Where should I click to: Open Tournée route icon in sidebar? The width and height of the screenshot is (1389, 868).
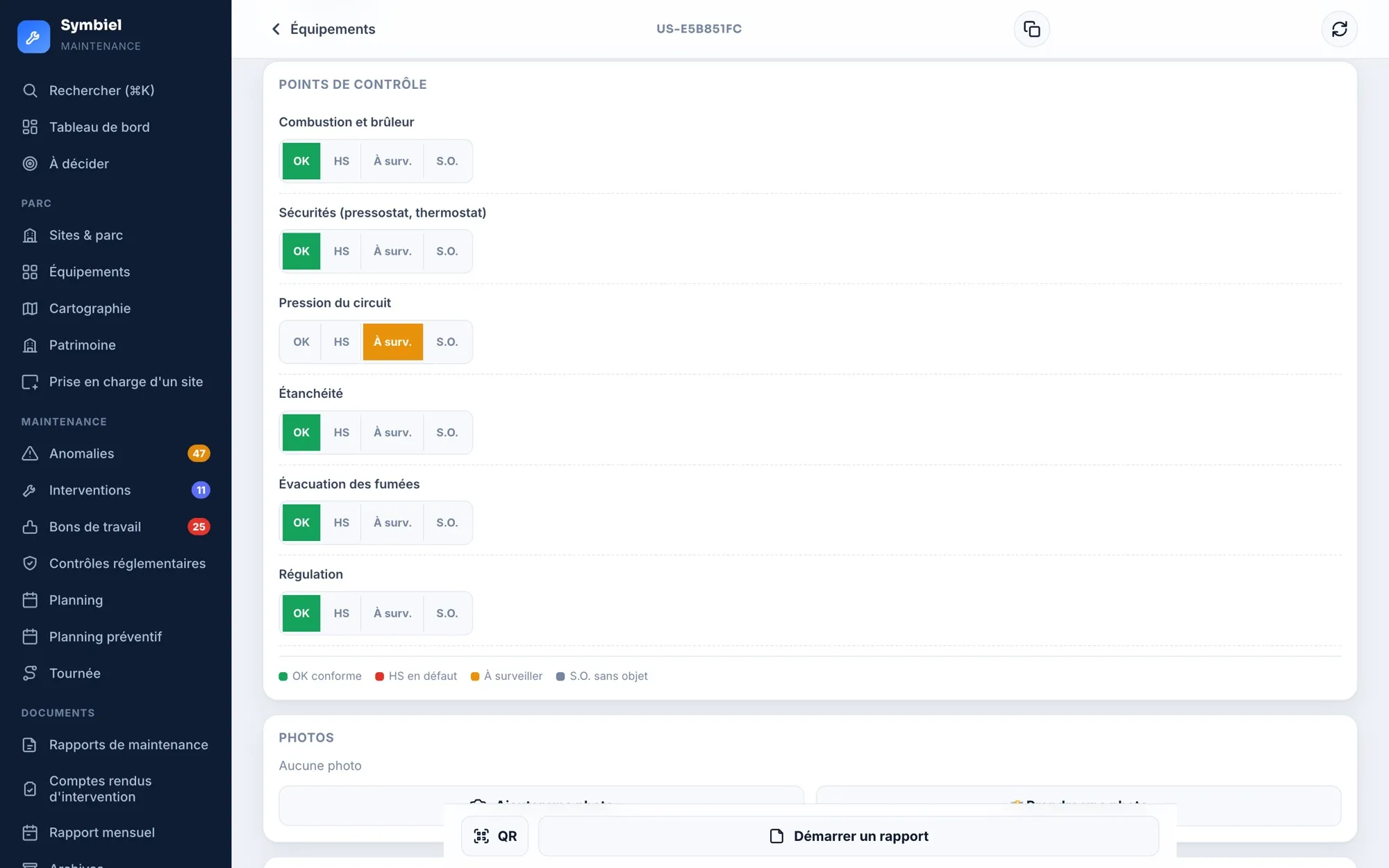(30, 674)
